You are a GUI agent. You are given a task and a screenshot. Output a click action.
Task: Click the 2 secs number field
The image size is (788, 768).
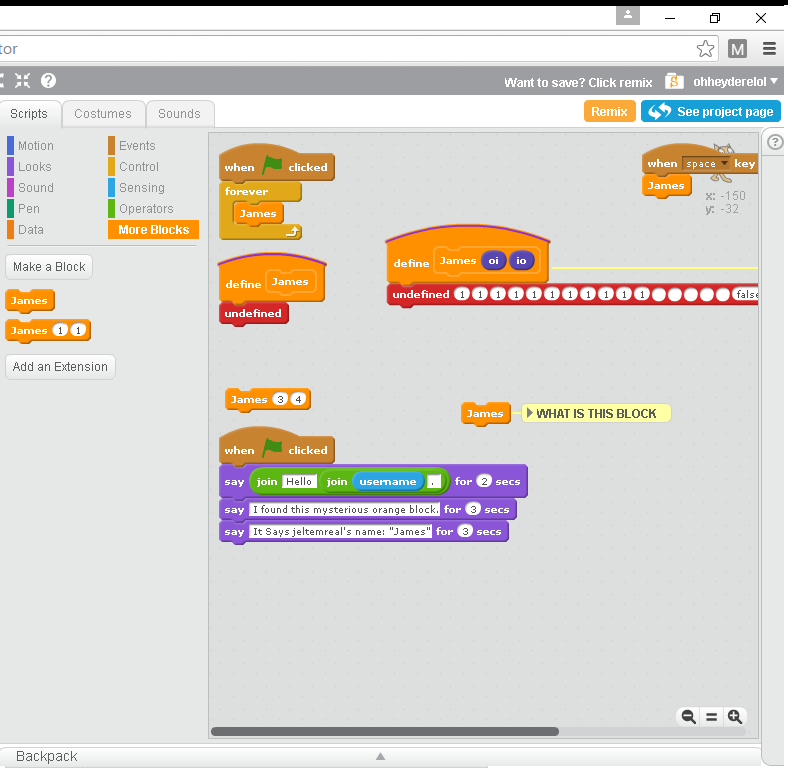484,481
